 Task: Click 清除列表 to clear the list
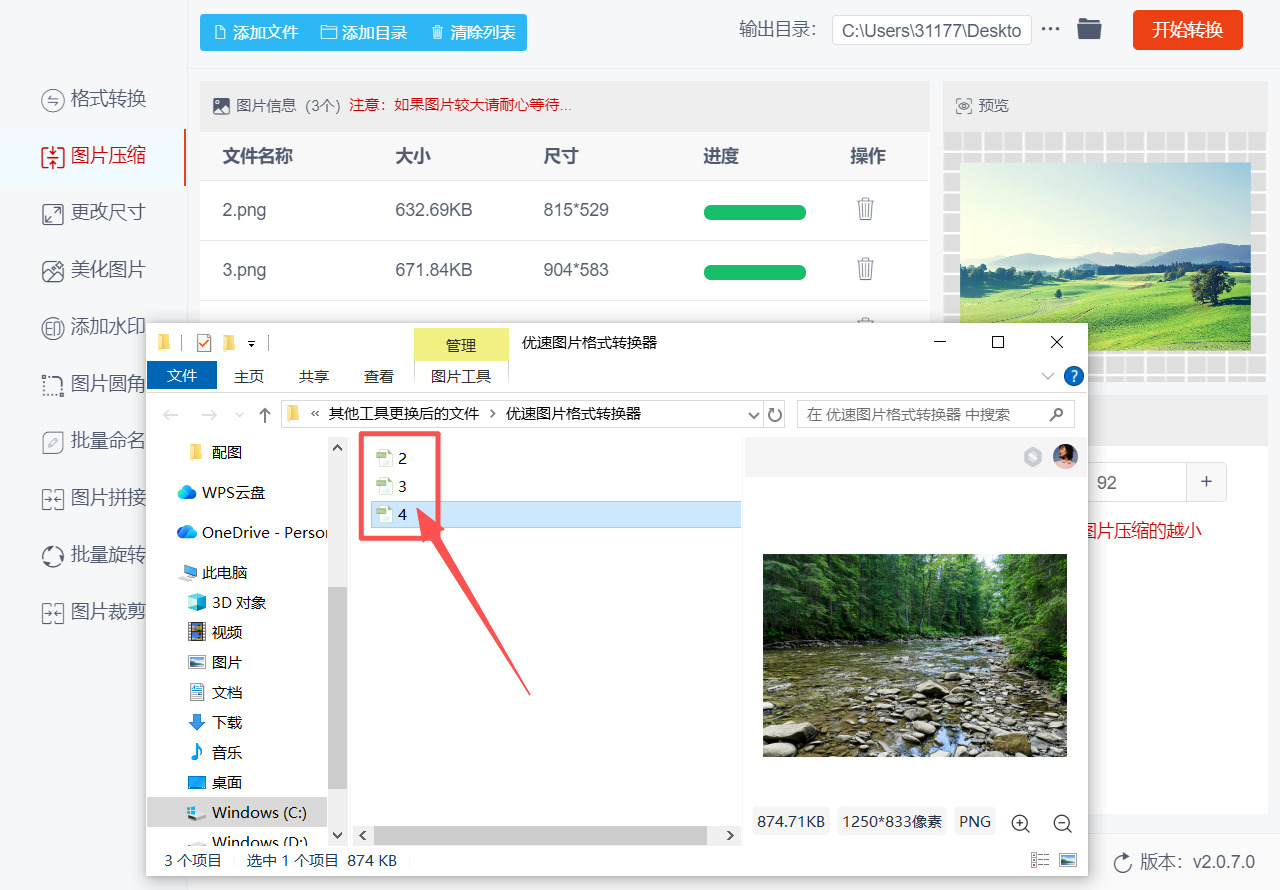pyautogui.click(x=473, y=32)
